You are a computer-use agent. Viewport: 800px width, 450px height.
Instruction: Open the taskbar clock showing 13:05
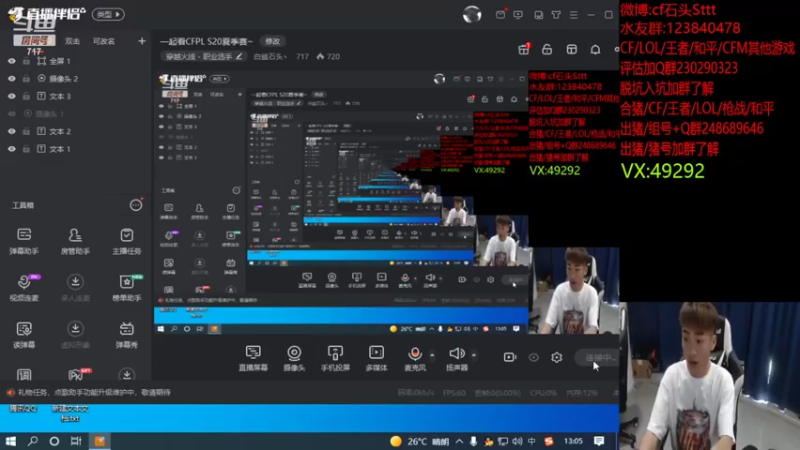(x=573, y=441)
